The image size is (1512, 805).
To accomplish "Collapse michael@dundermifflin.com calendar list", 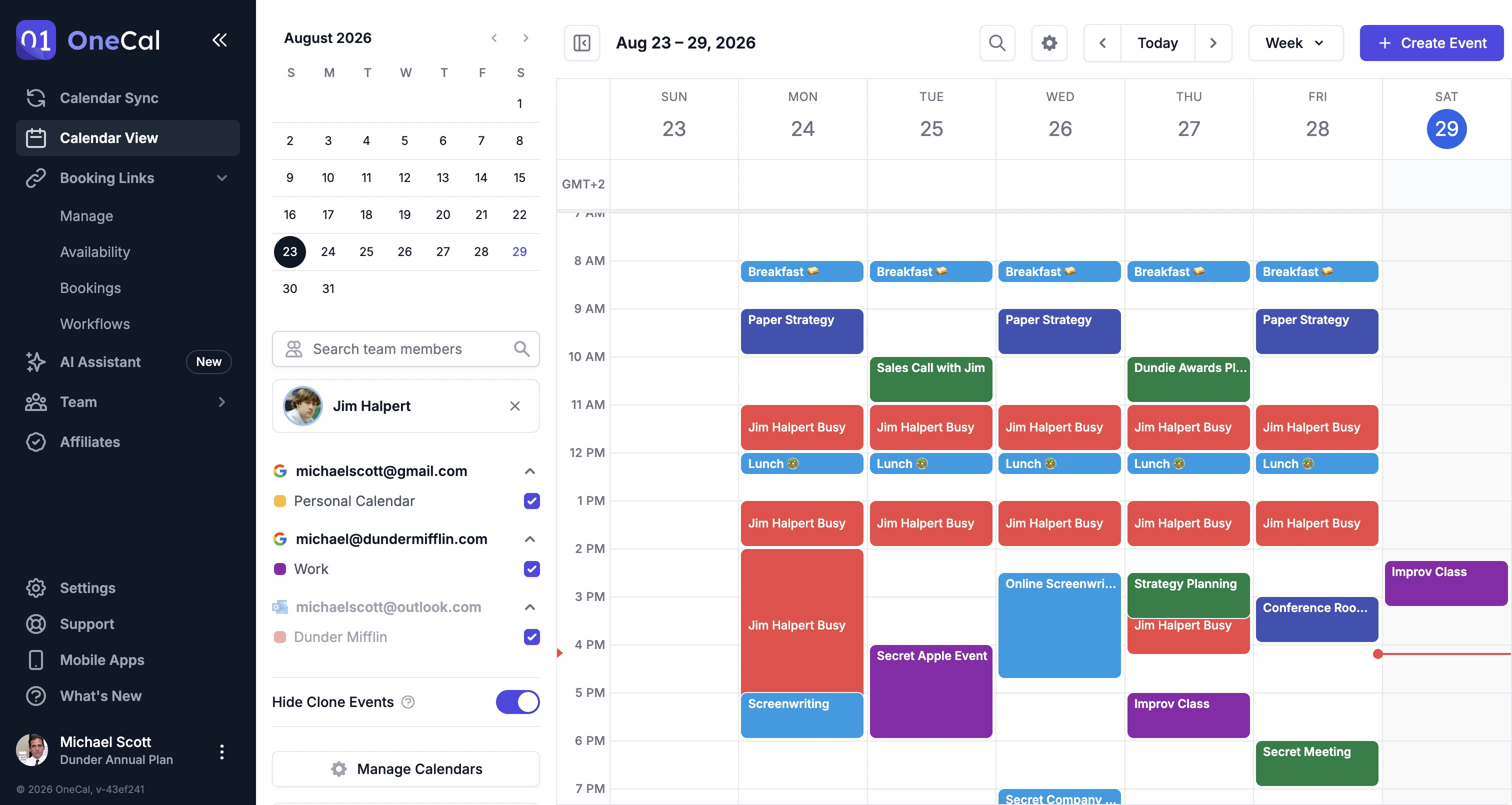I will click(529, 539).
